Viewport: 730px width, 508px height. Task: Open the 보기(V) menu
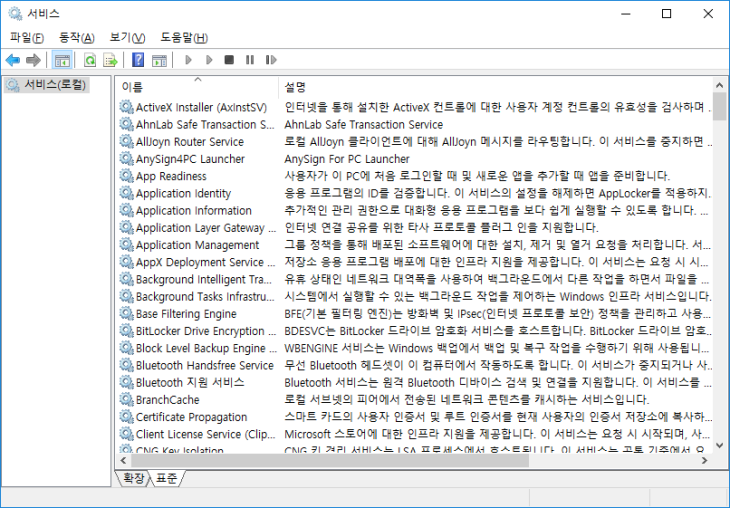pyautogui.click(x=126, y=38)
